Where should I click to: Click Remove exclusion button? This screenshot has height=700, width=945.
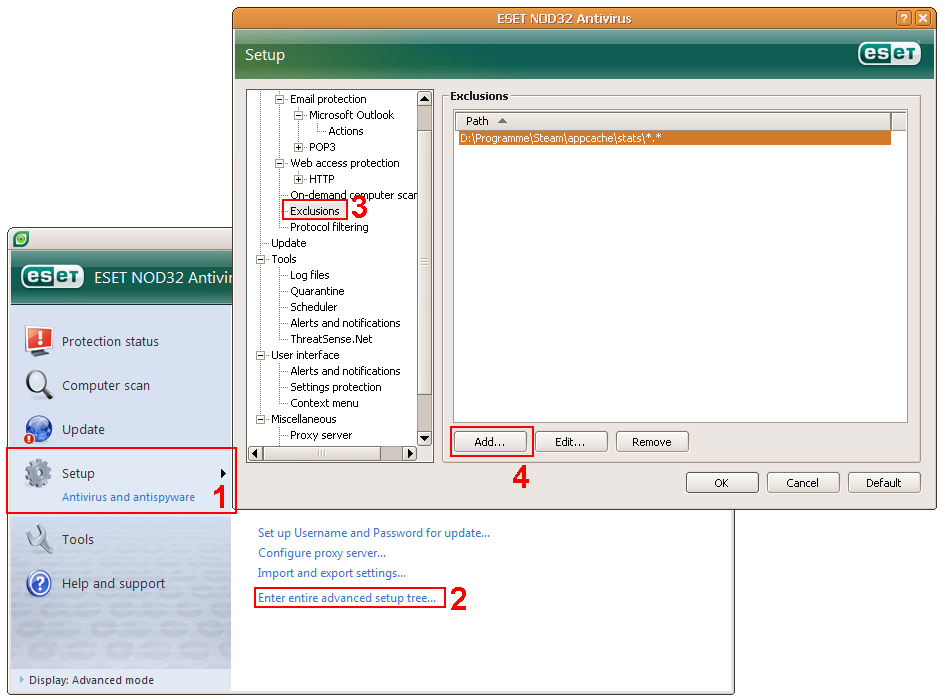click(651, 442)
